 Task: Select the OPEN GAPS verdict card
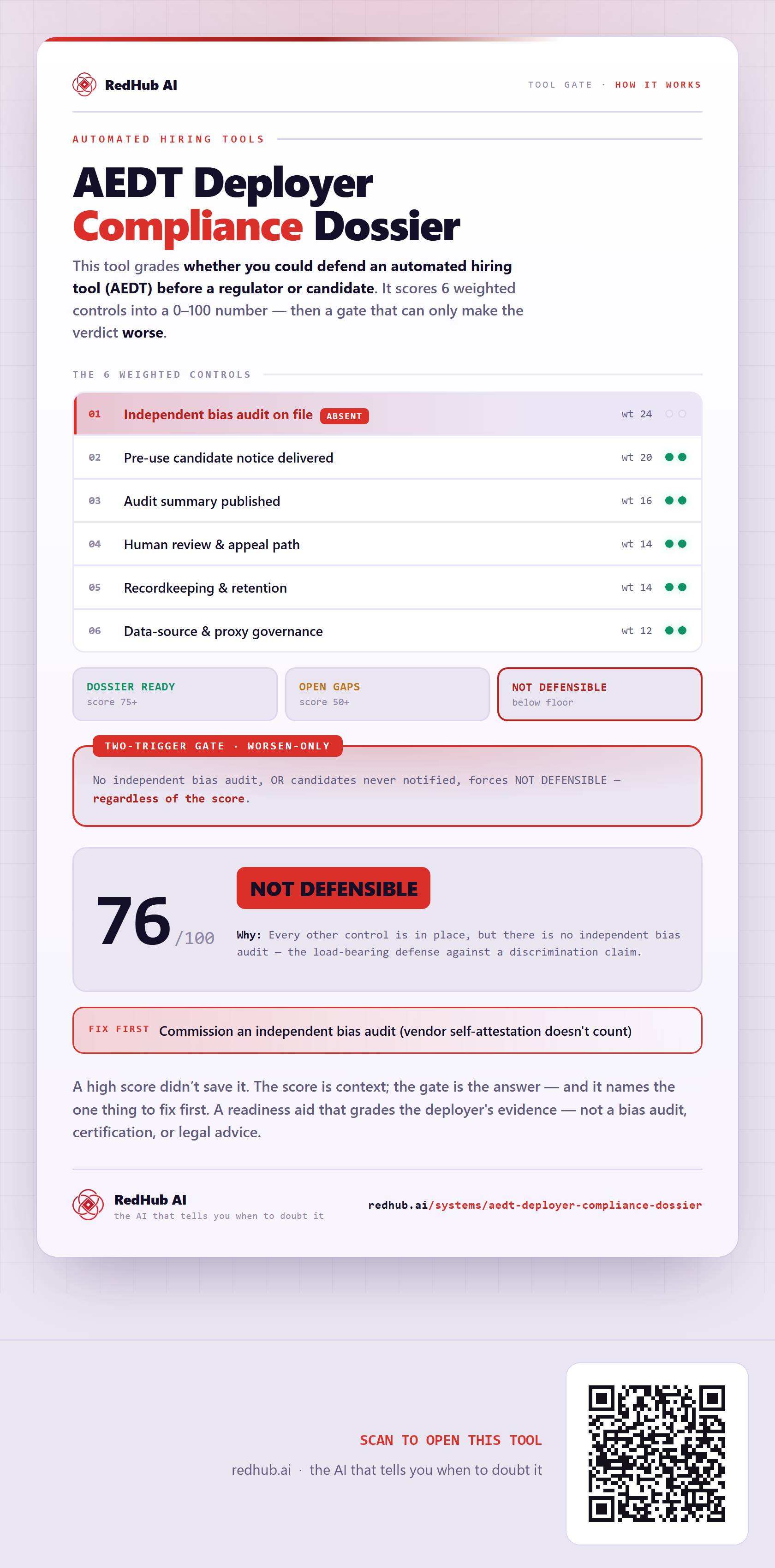[387, 694]
